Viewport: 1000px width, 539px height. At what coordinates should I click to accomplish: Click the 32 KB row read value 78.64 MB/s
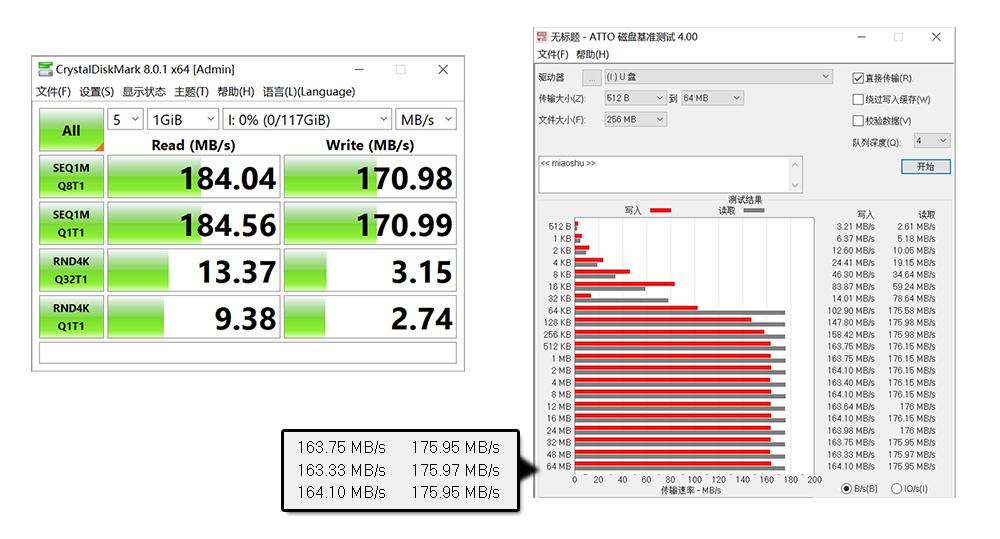pos(914,299)
